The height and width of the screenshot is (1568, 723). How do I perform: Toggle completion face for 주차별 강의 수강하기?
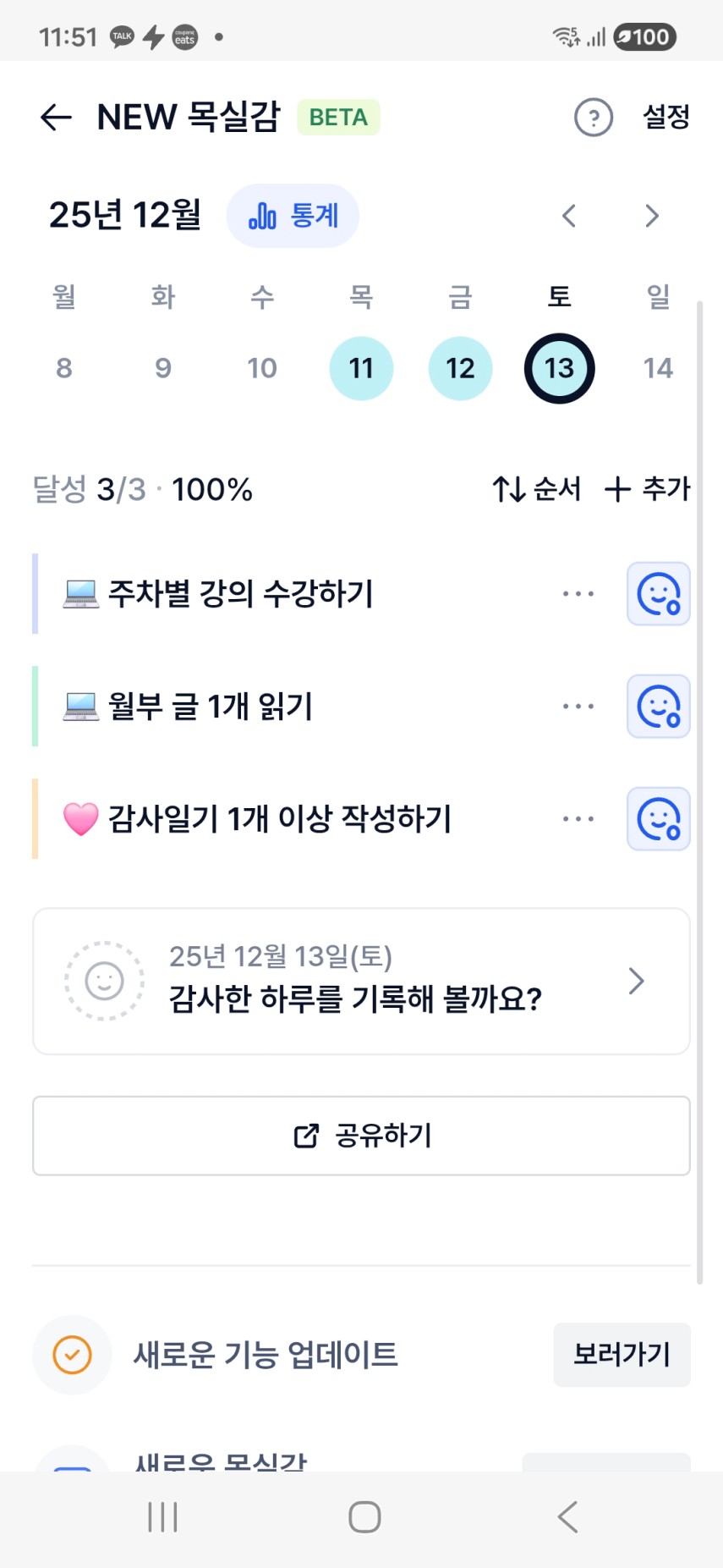[658, 594]
